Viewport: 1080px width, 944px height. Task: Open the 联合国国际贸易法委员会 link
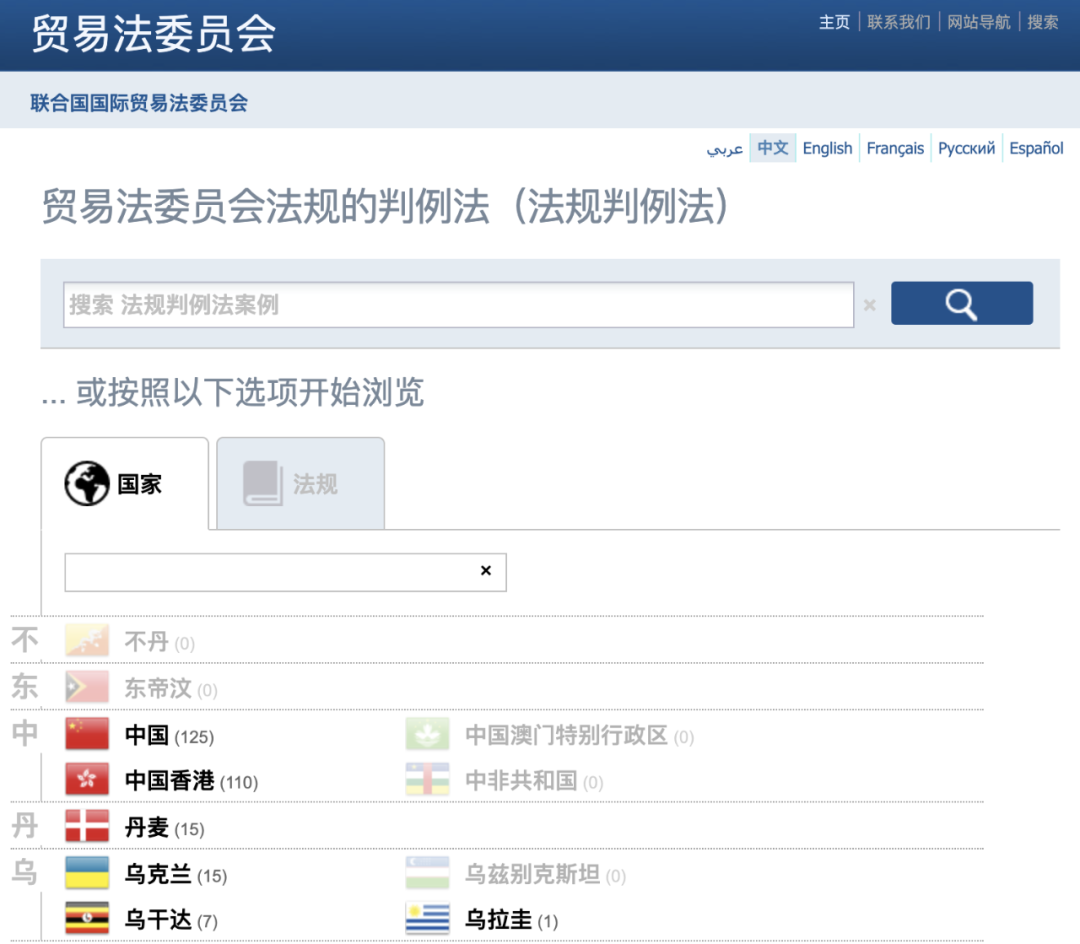139,103
